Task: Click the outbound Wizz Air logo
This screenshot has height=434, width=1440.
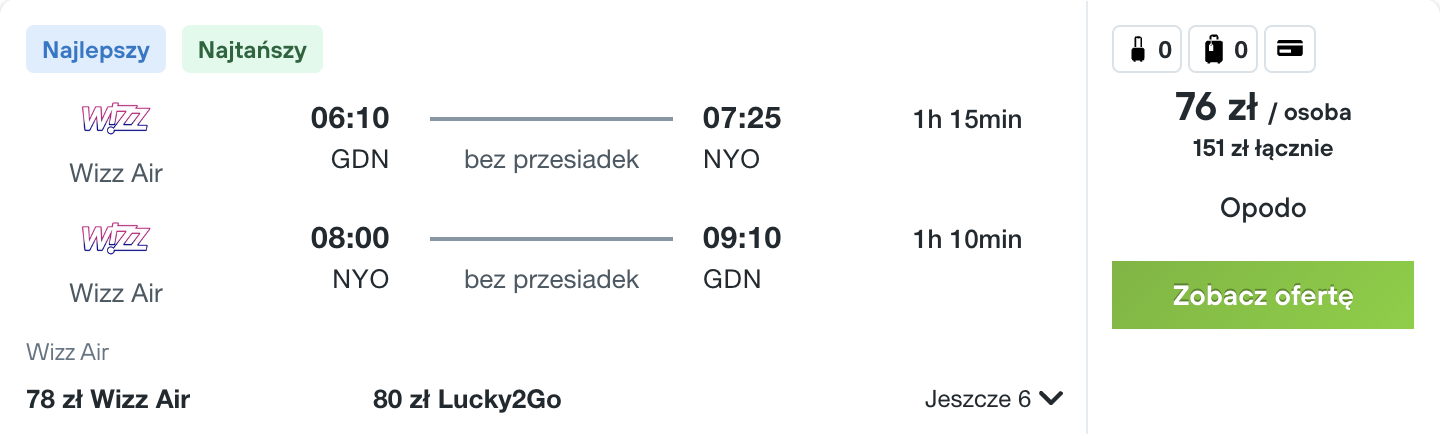Action: [x=115, y=120]
